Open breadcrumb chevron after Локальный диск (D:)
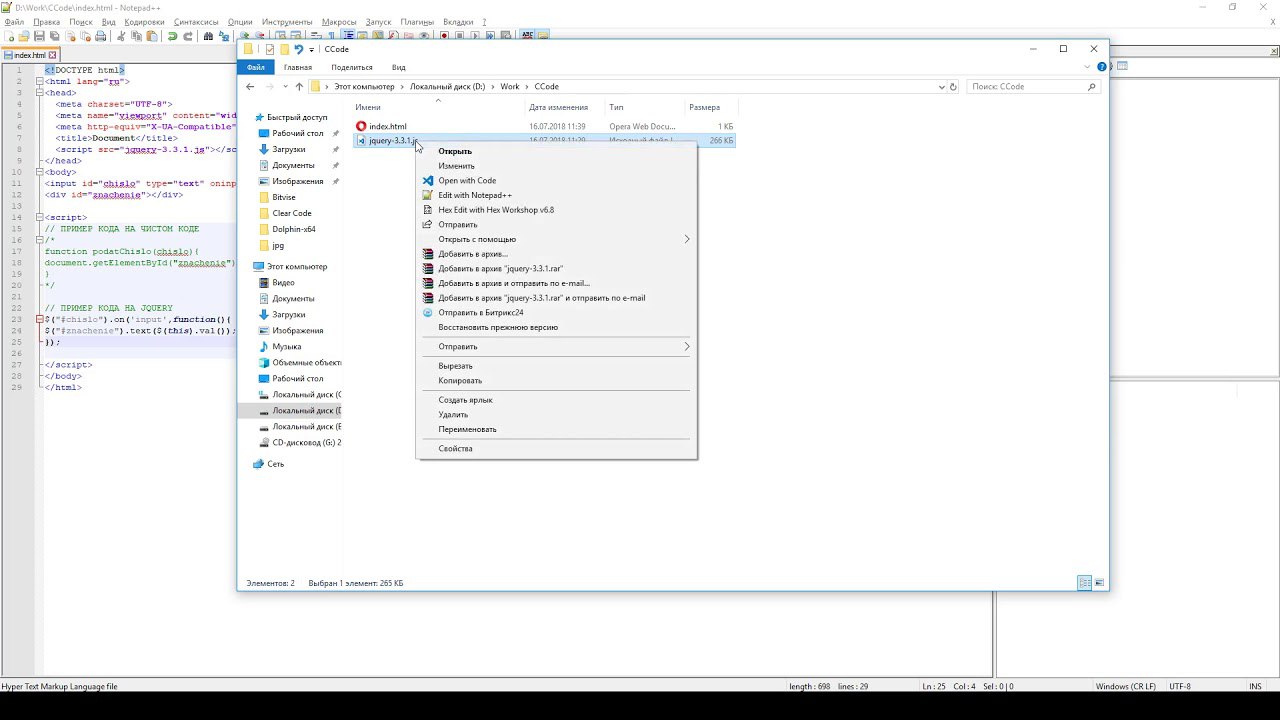1280x720 pixels. point(493,87)
